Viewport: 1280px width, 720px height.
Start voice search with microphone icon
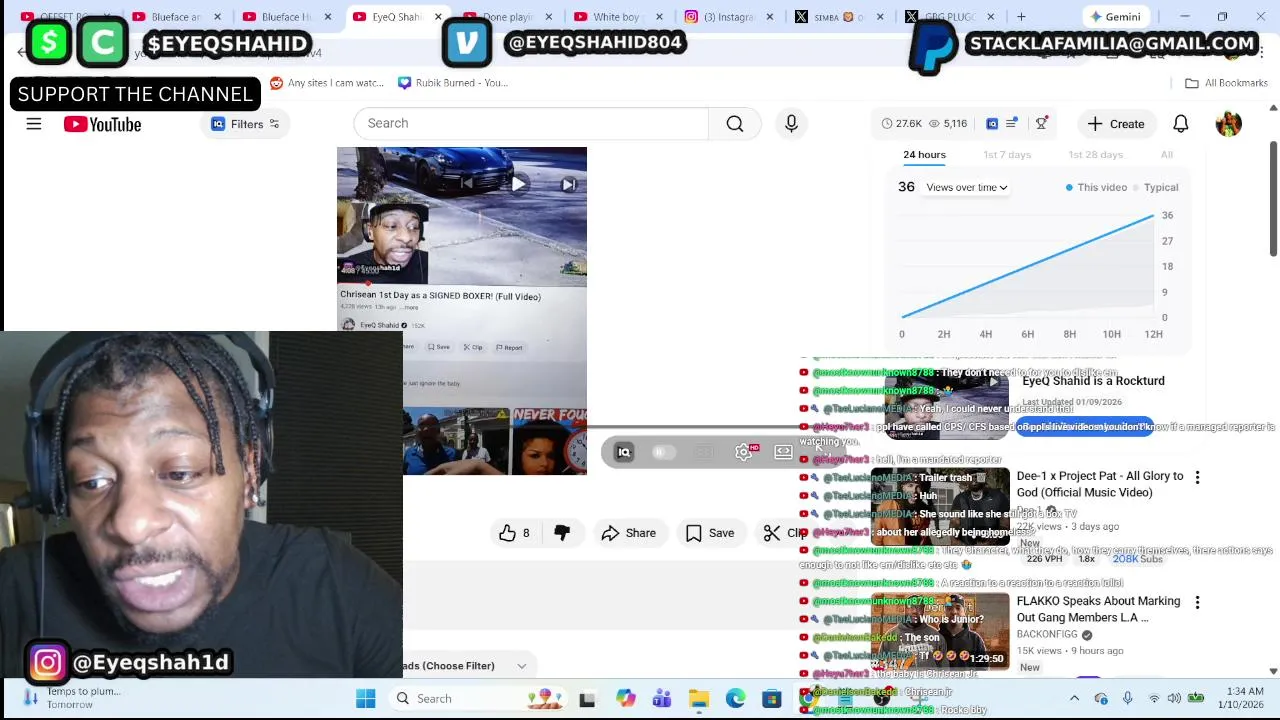pyautogui.click(x=791, y=123)
